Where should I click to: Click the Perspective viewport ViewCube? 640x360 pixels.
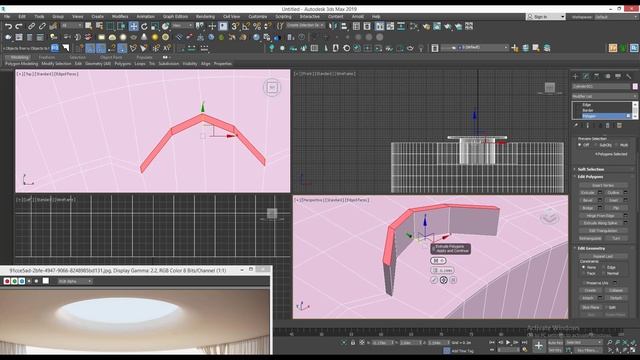pyautogui.click(x=550, y=218)
